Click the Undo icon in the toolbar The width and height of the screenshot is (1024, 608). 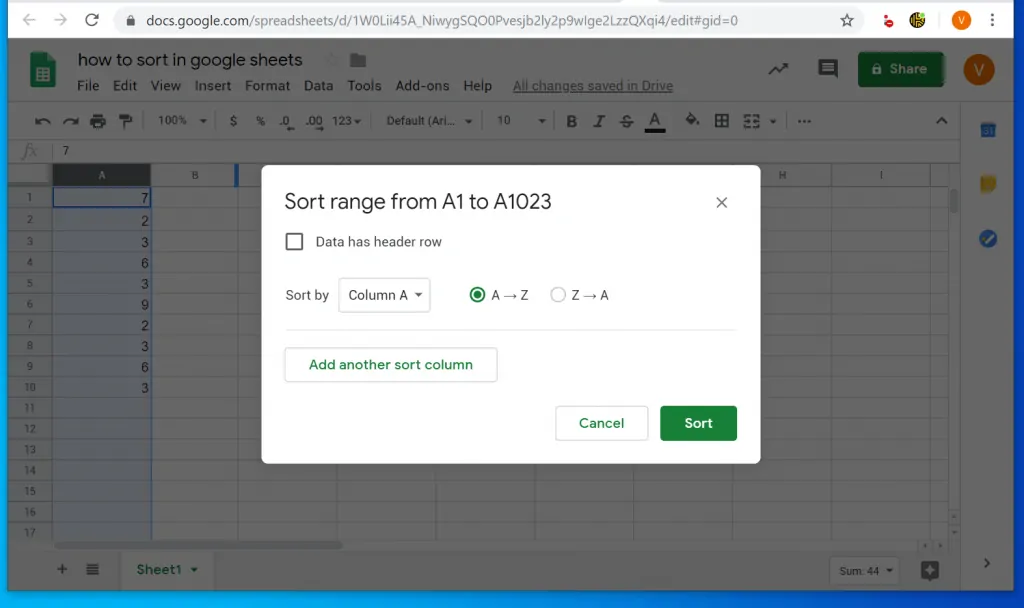(45, 120)
